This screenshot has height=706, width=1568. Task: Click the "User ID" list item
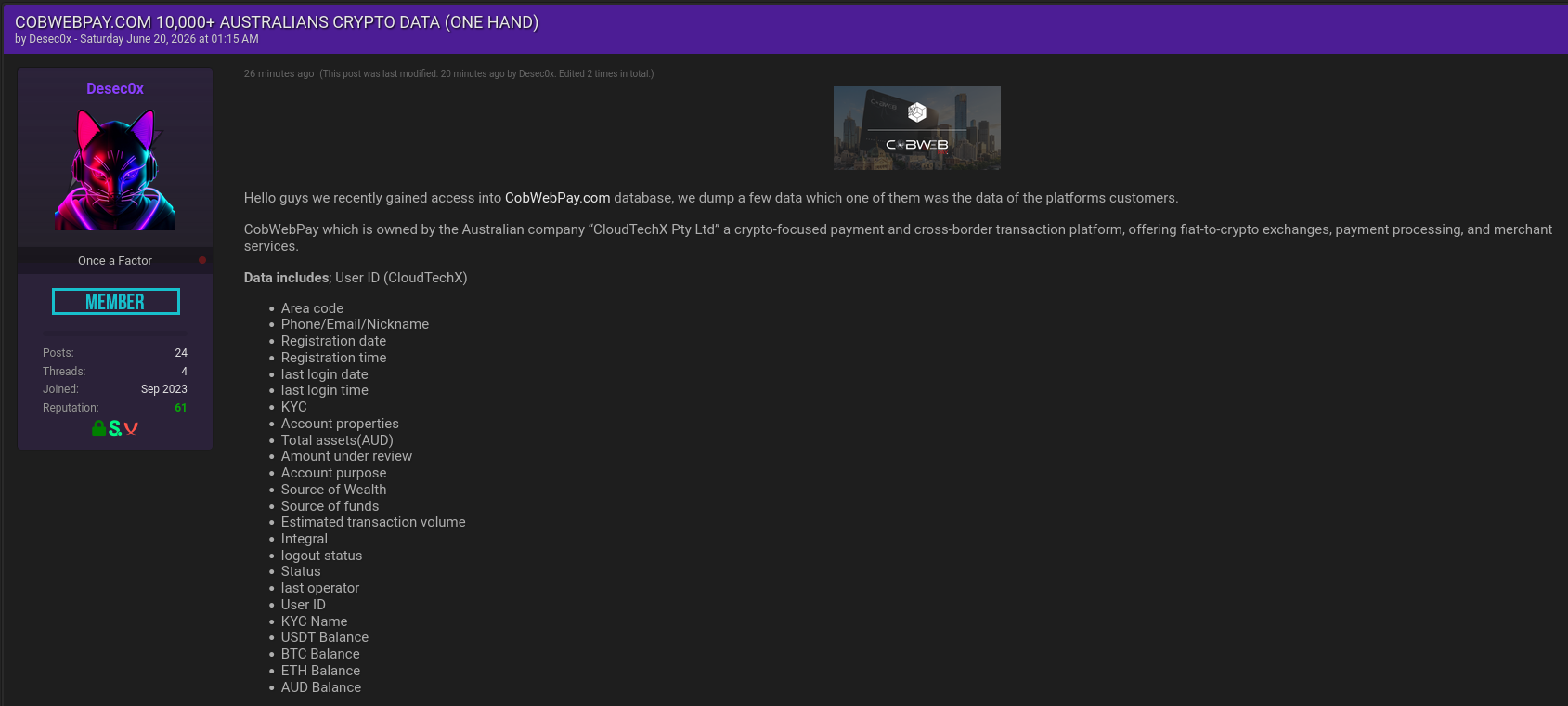[x=303, y=605]
